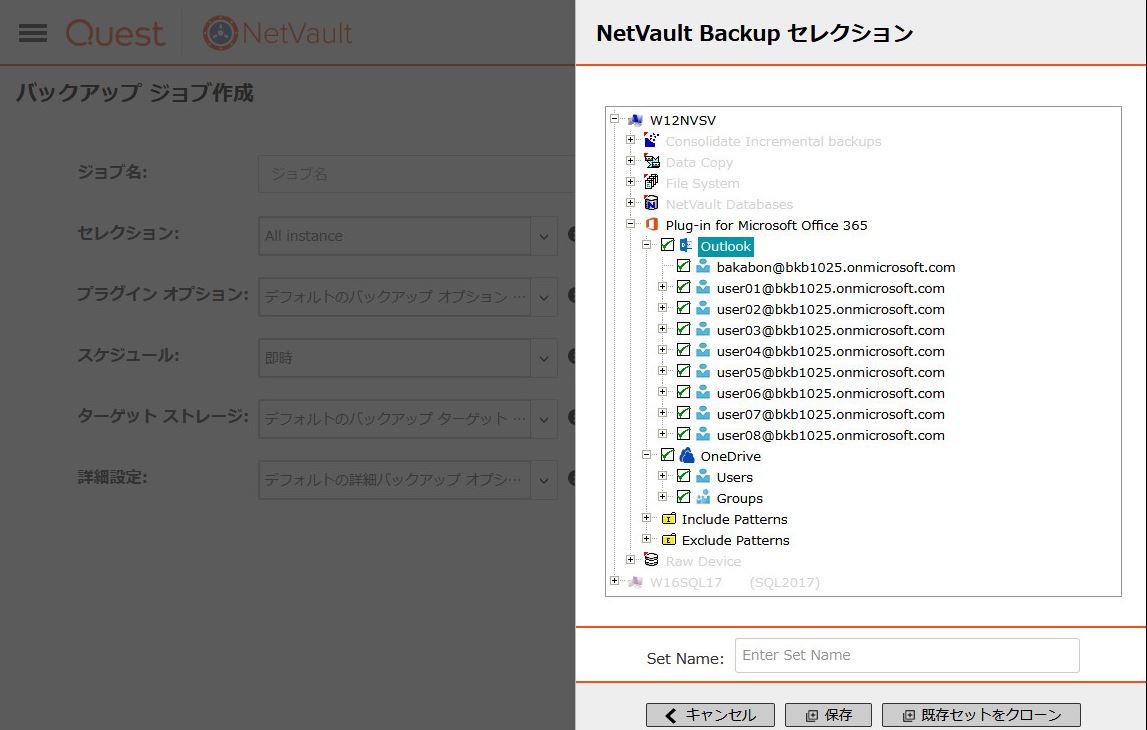Open the 詳細設定 dropdown

pyautogui.click(x=544, y=480)
